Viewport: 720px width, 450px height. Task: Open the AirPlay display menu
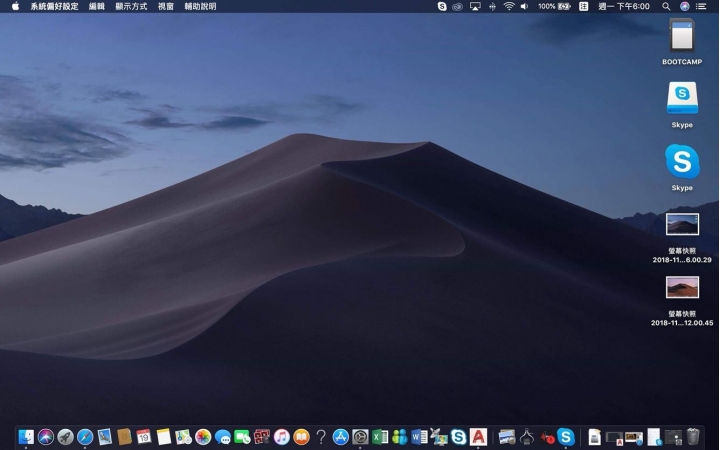pyautogui.click(x=475, y=6)
